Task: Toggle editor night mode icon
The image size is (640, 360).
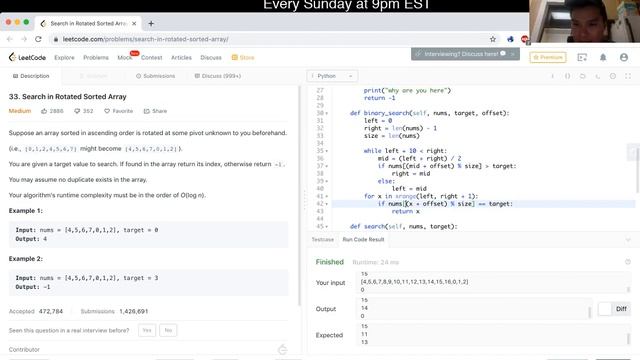Action: [x=598, y=76]
